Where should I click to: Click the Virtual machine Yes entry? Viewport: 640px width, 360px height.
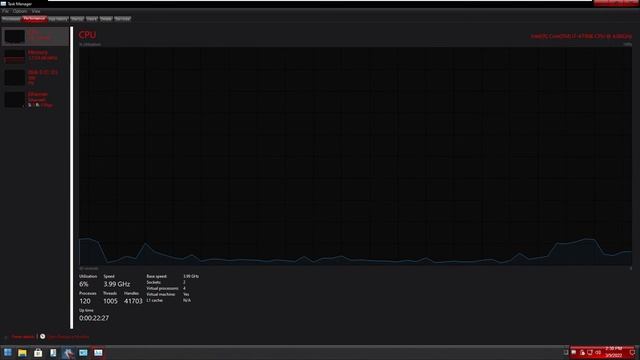(168, 294)
